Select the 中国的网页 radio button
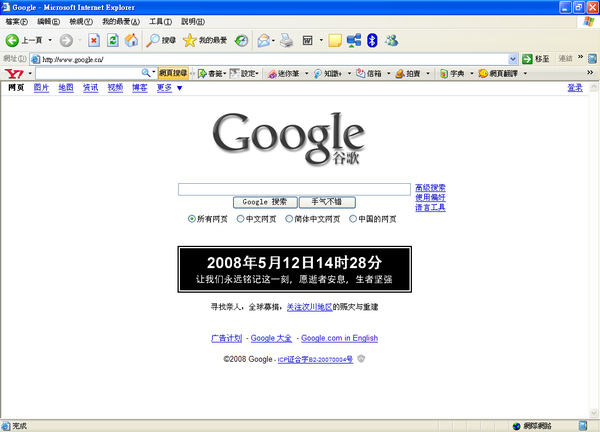The width and height of the screenshot is (600, 432). coord(353,219)
